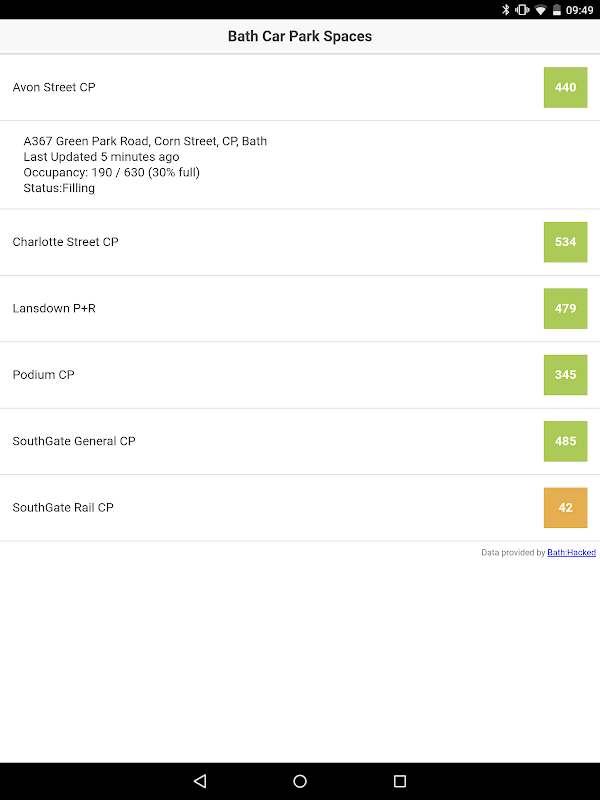Tap the Android home circle icon
Image resolution: width=600 pixels, height=800 pixels.
click(x=300, y=781)
